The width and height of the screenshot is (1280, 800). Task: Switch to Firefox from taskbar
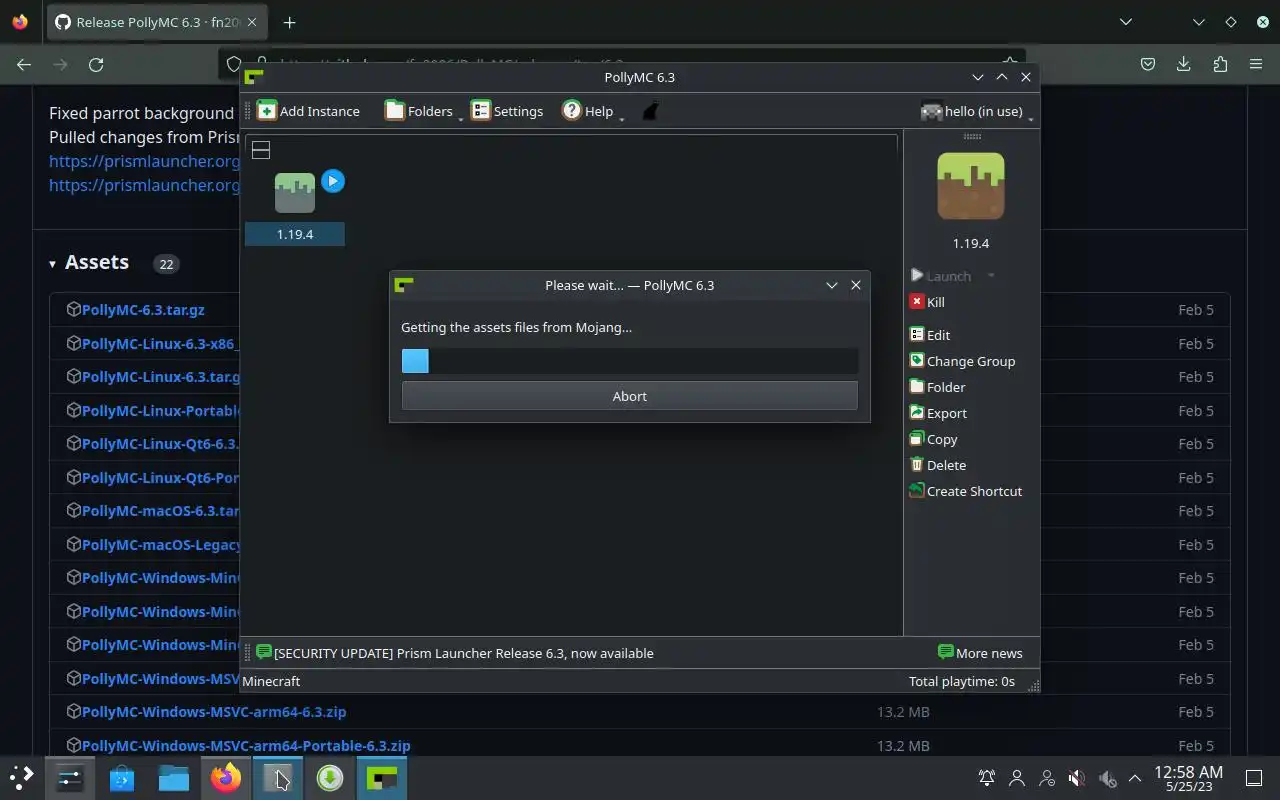[x=226, y=778]
